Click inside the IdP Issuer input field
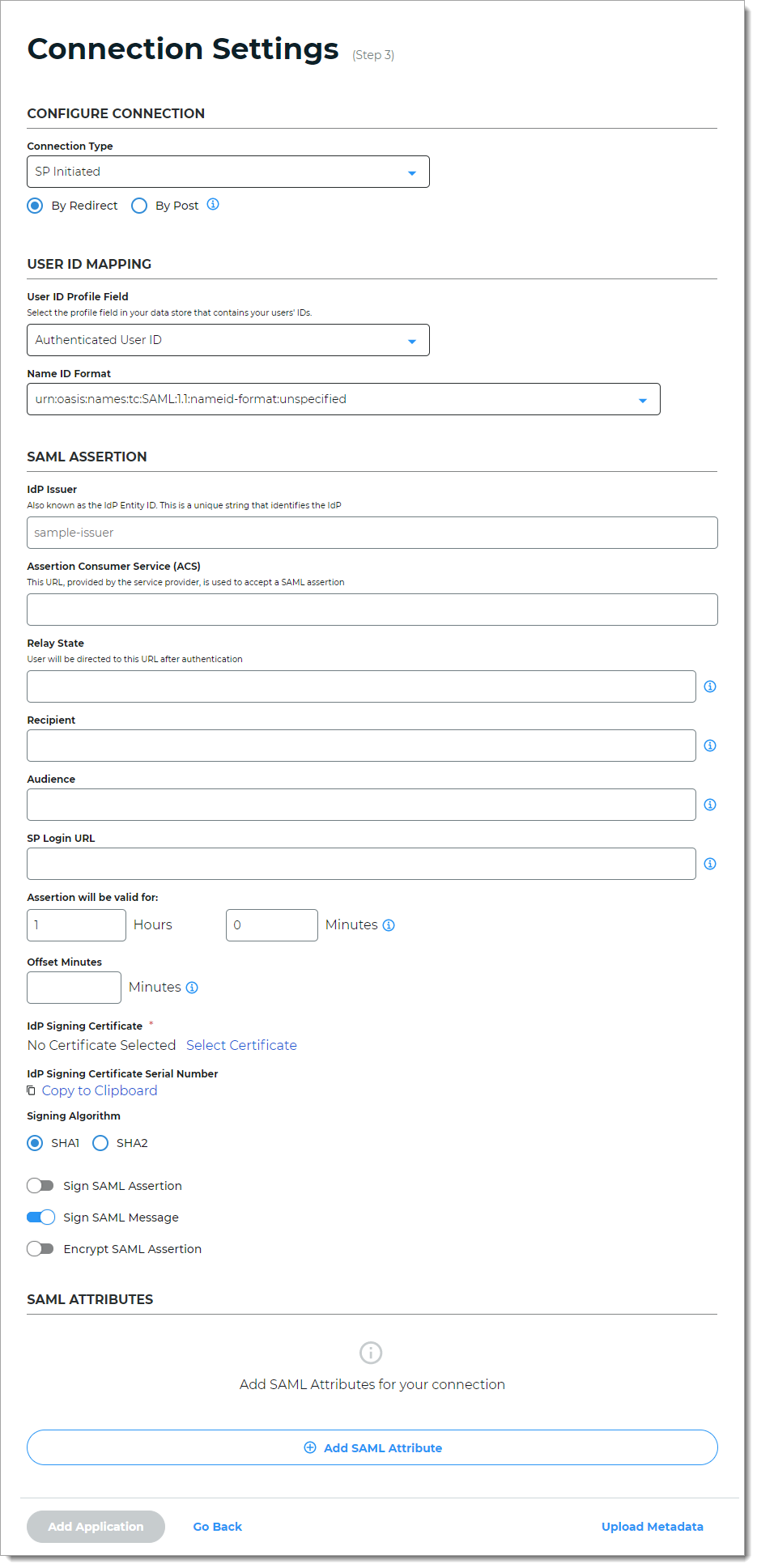The height and width of the screenshot is (1568, 757). pyautogui.click(x=372, y=533)
